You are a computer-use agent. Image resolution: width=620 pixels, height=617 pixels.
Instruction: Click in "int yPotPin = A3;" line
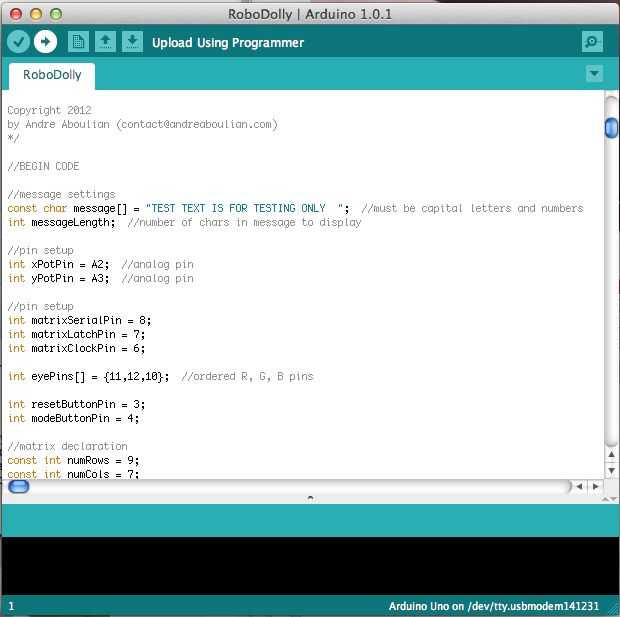[x=59, y=278]
